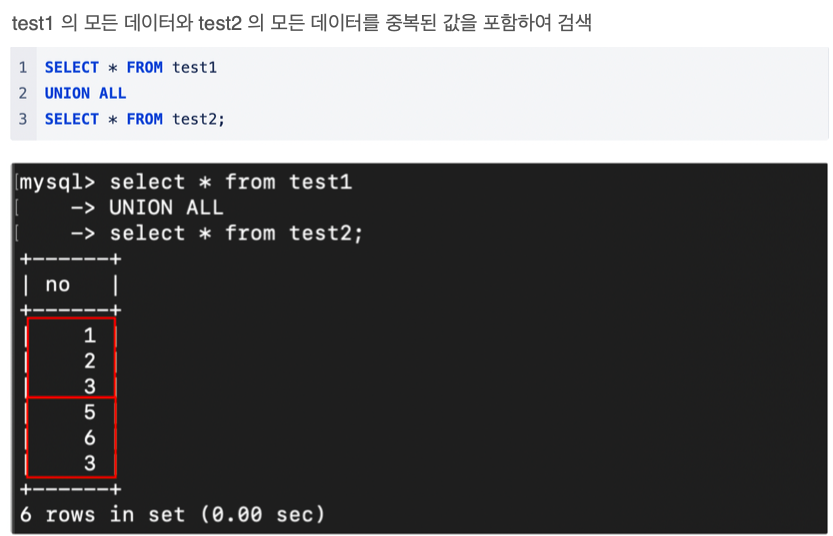Viewport: 833px width, 536px height.
Task: Click the mysql> prompt in terminal image
Action: [57, 183]
